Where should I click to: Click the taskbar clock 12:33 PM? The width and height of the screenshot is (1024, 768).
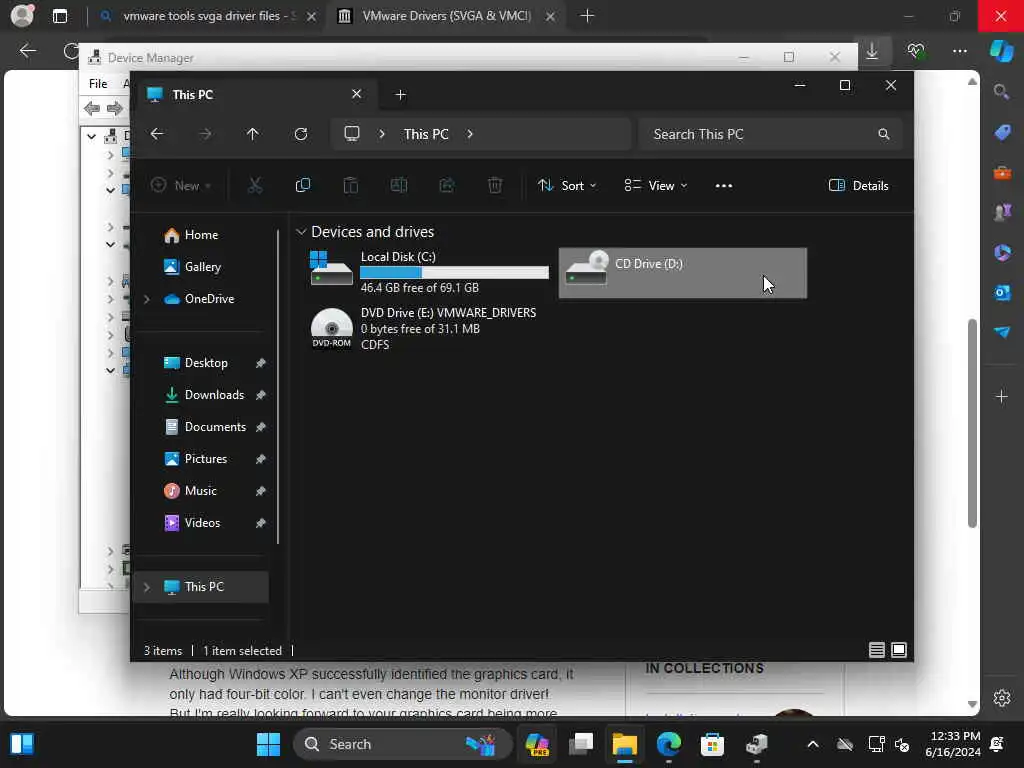[955, 736]
